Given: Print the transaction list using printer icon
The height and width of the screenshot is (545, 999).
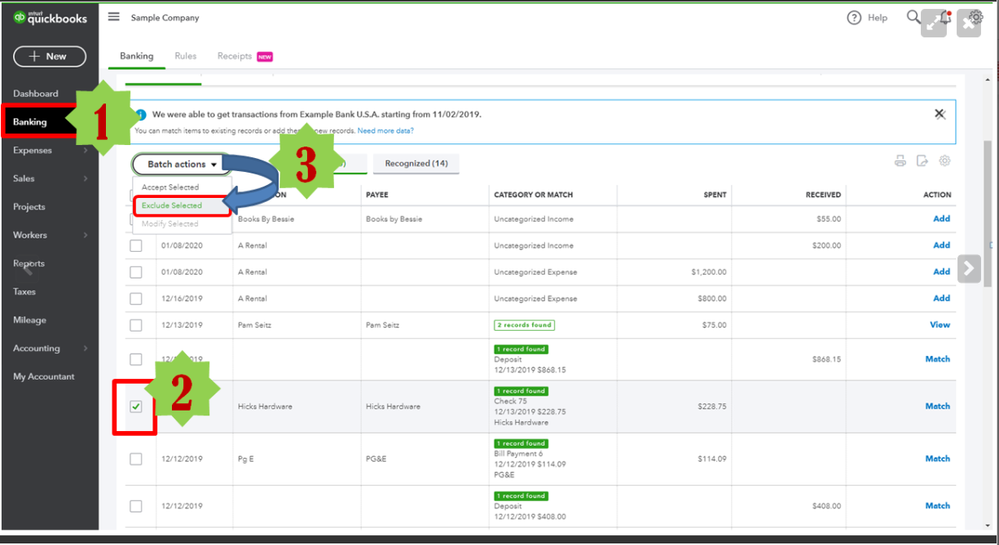Looking at the screenshot, I should click(x=900, y=161).
